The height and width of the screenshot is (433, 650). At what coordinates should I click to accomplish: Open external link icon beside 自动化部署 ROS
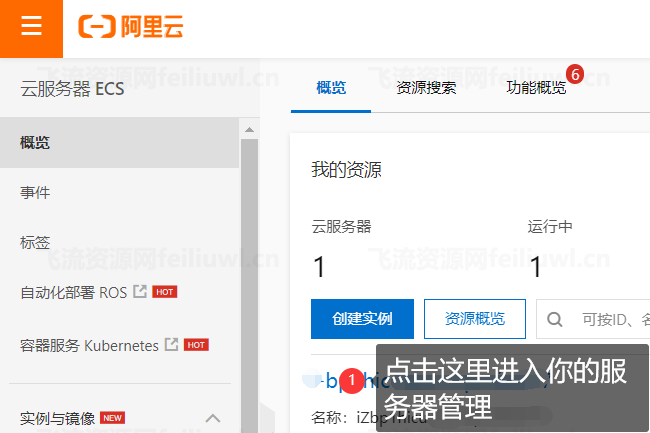pos(140,292)
